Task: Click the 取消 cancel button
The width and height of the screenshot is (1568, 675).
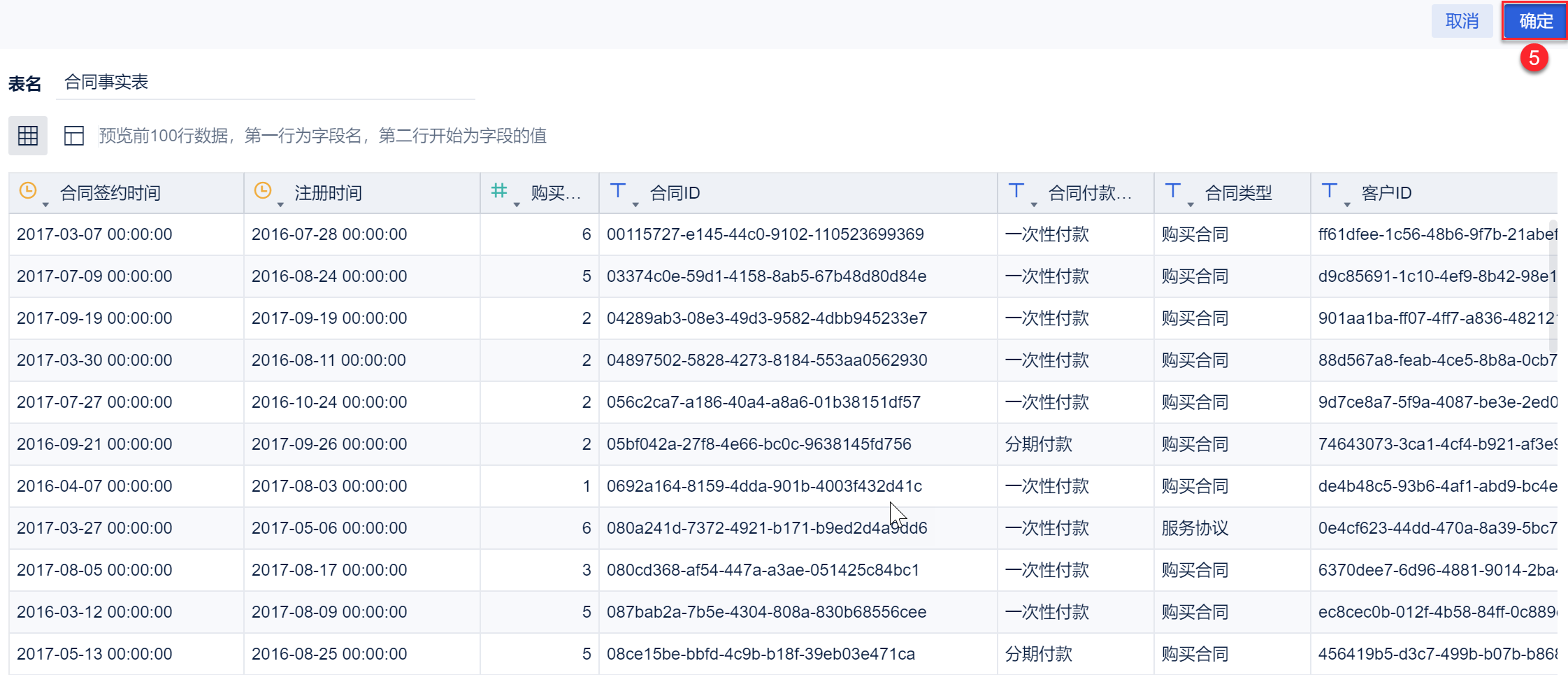Action: (1462, 21)
